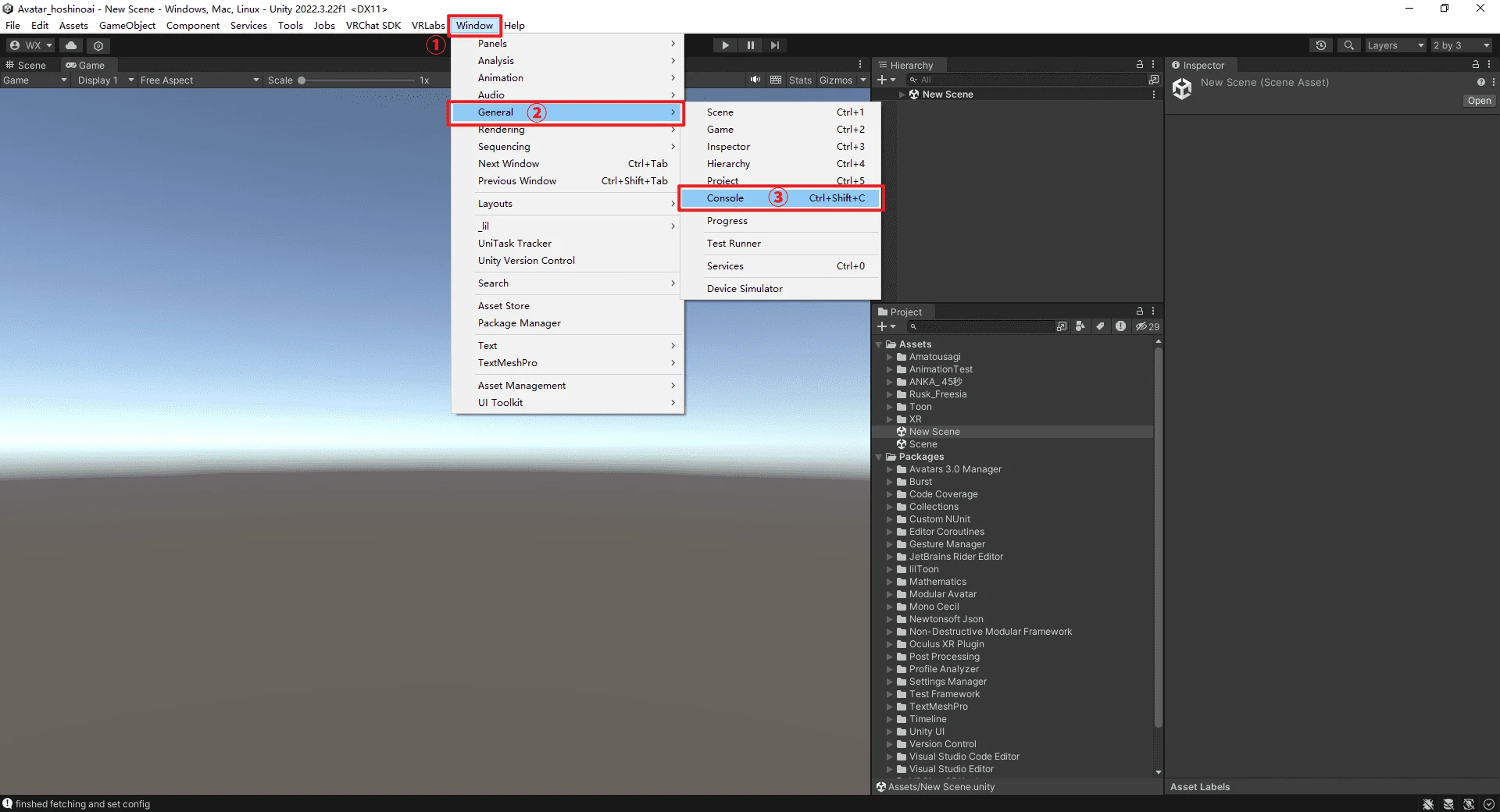The height and width of the screenshot is (812, 1500).
Task: Click the Inspector help question mark icon
Action: 1480,82
